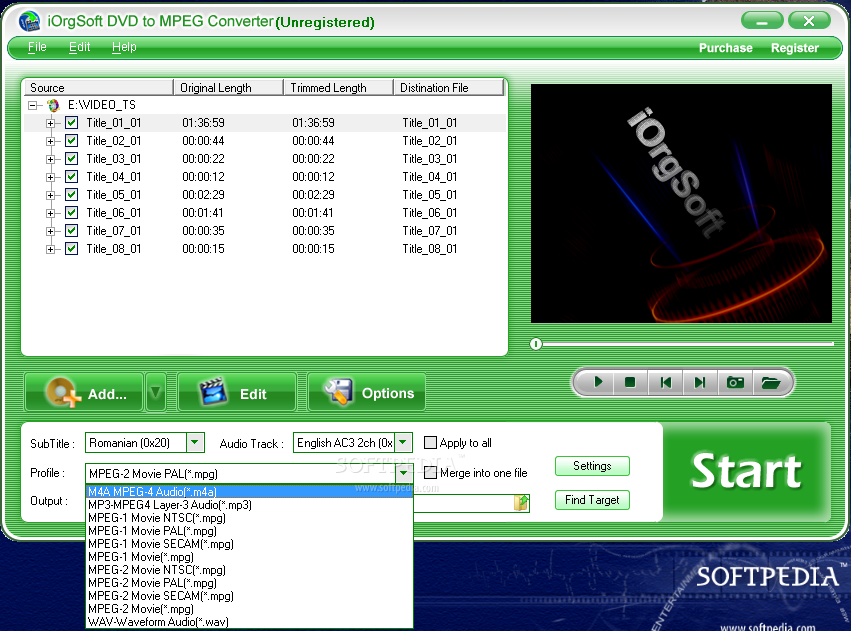Viewport: 851px width, 631px height.
Task: Click the Edit video button
Action: coord(237,392)
